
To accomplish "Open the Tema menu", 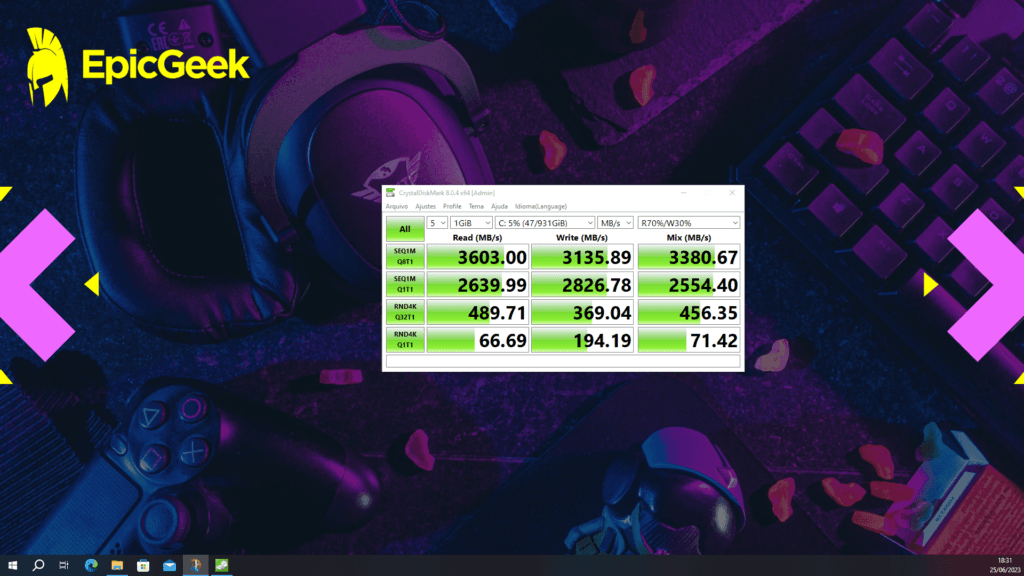I will click(475, 205).
